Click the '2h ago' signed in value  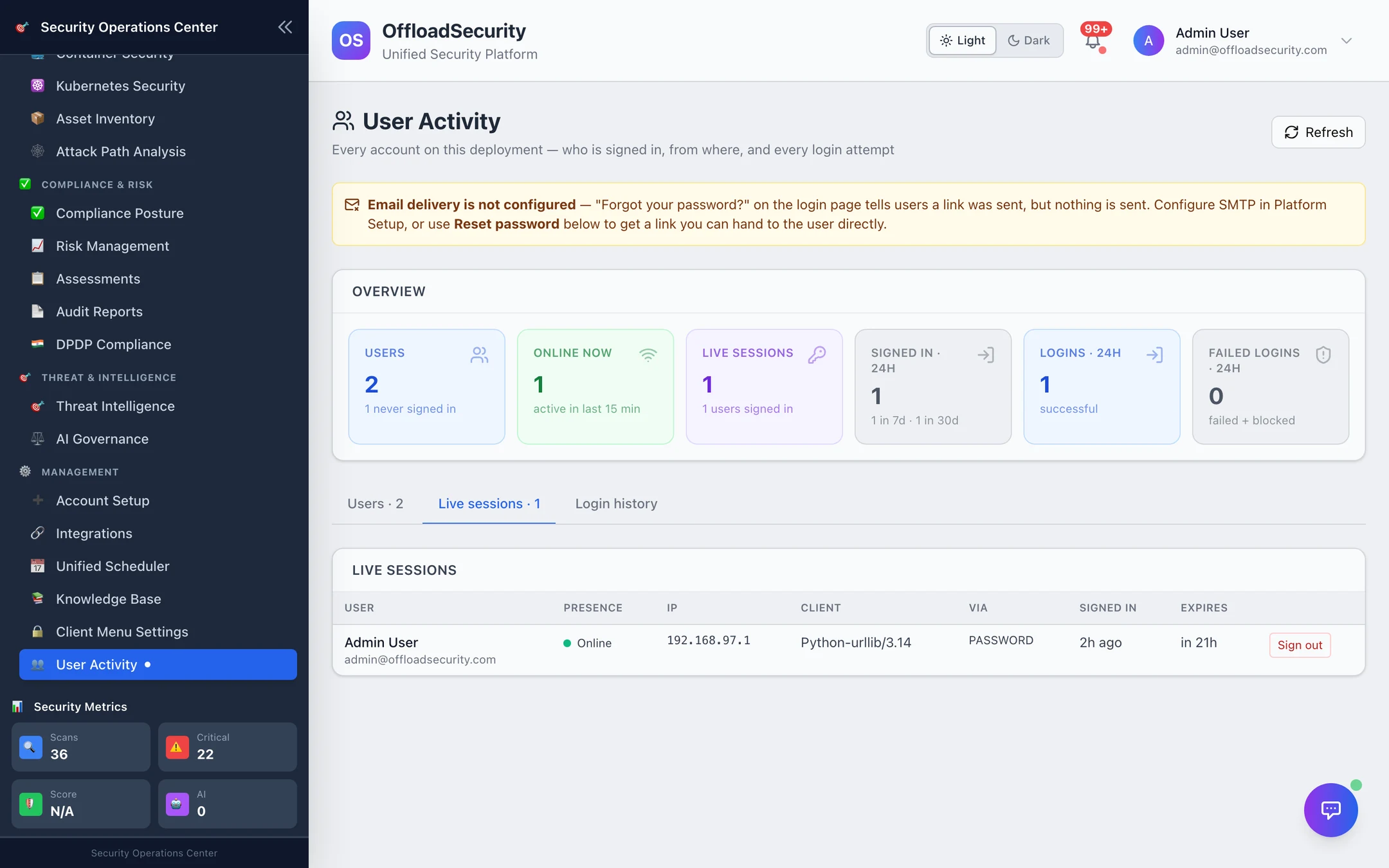(1100, 642)
